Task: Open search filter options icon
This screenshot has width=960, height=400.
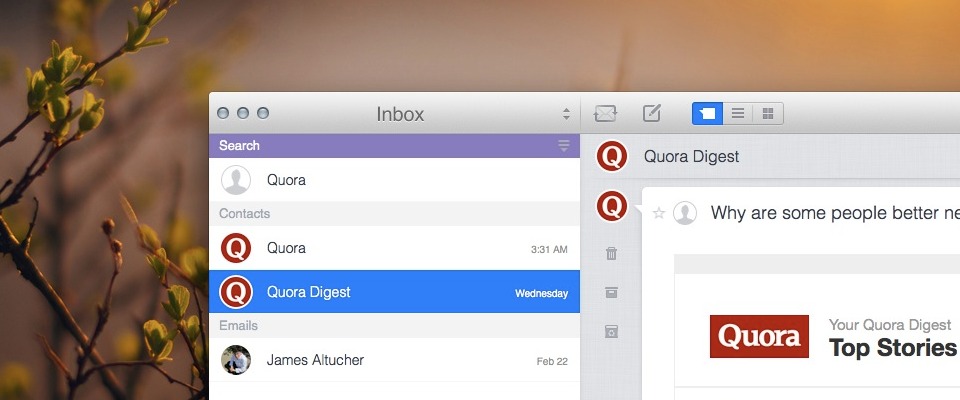Action: pyautogui.click(x=564, y=146)
